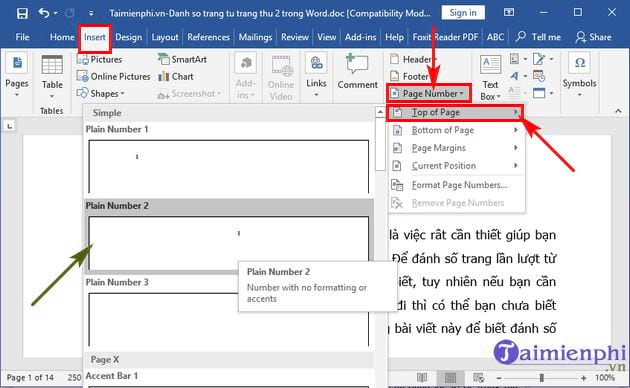This screenshot has height=388, width=630.
Task: Select the Insert ribbon tab
Action: (x=95, y=37)
